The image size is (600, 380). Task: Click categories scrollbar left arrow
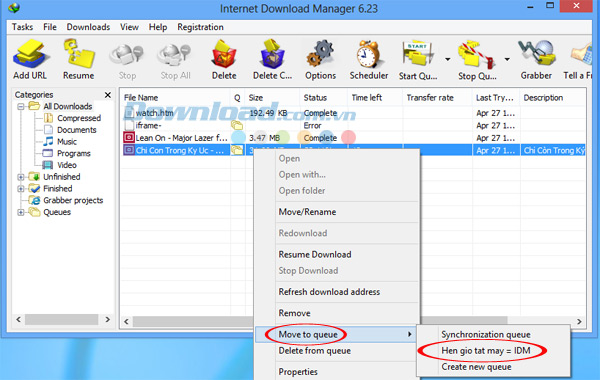point(18,319)
